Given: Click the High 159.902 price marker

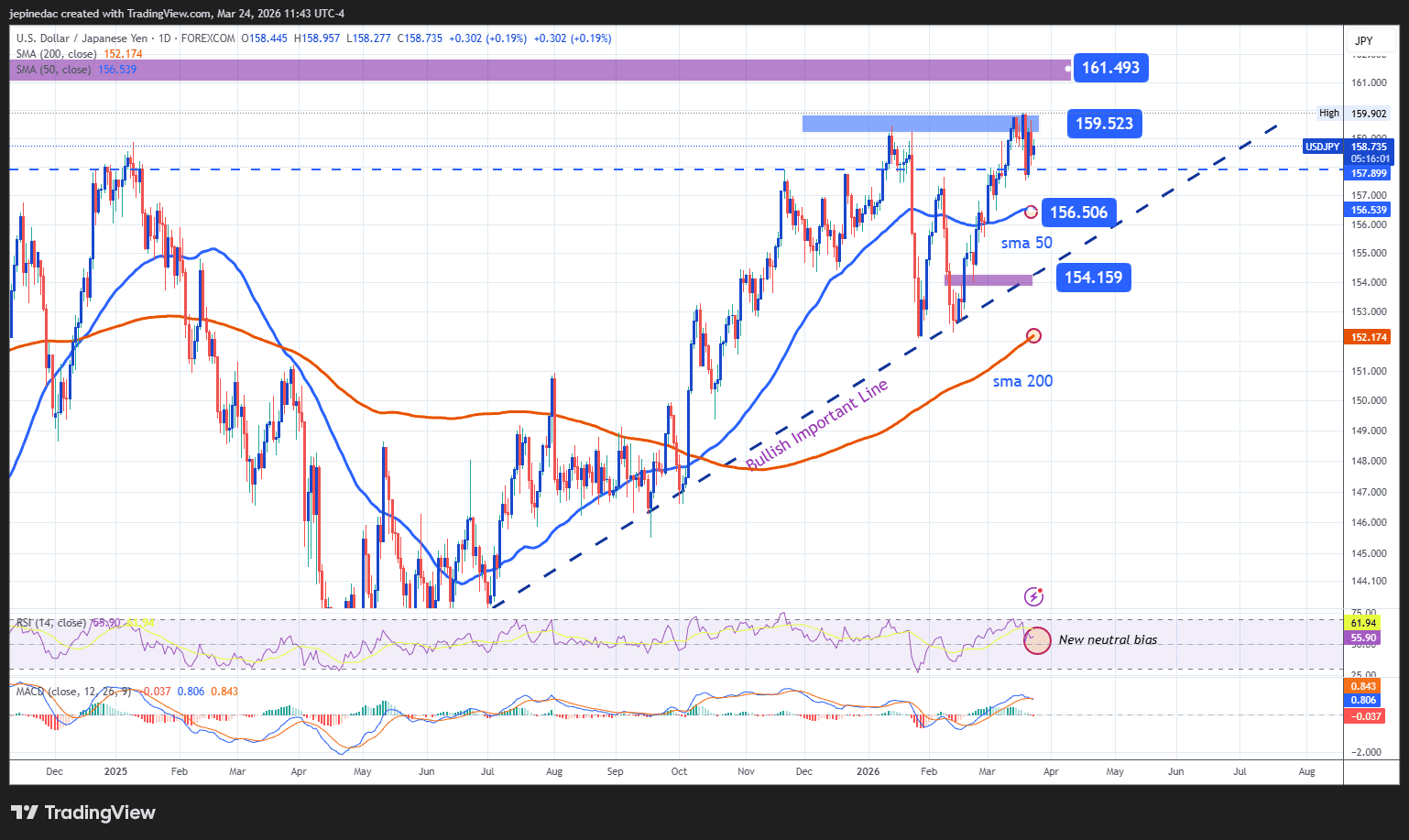Looking at the screenshot, I should coord(1352,114).
